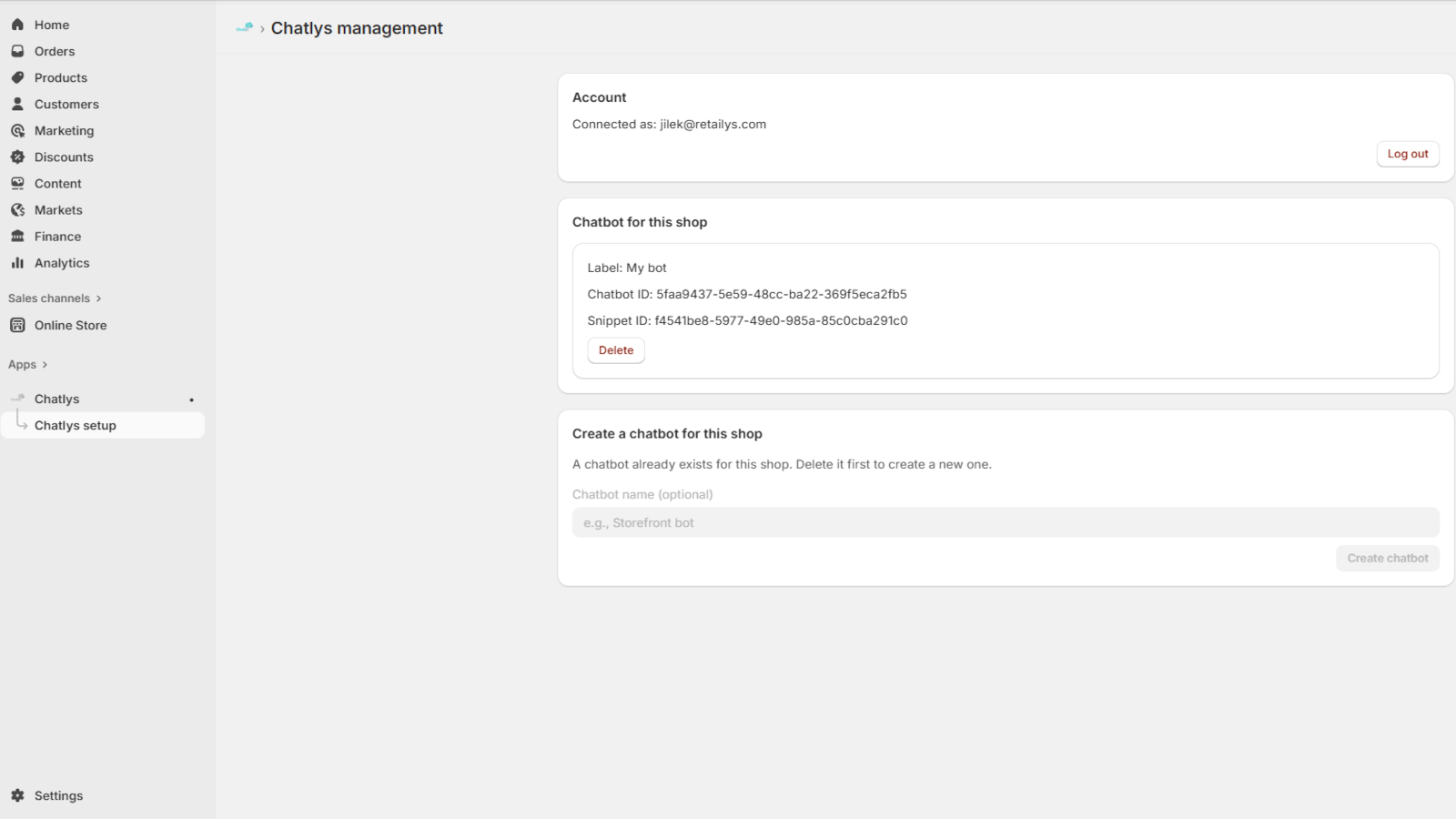Go to Markets in the sidebar
The width and height of the screenshot is (1456, 819).
click(58, 209)
